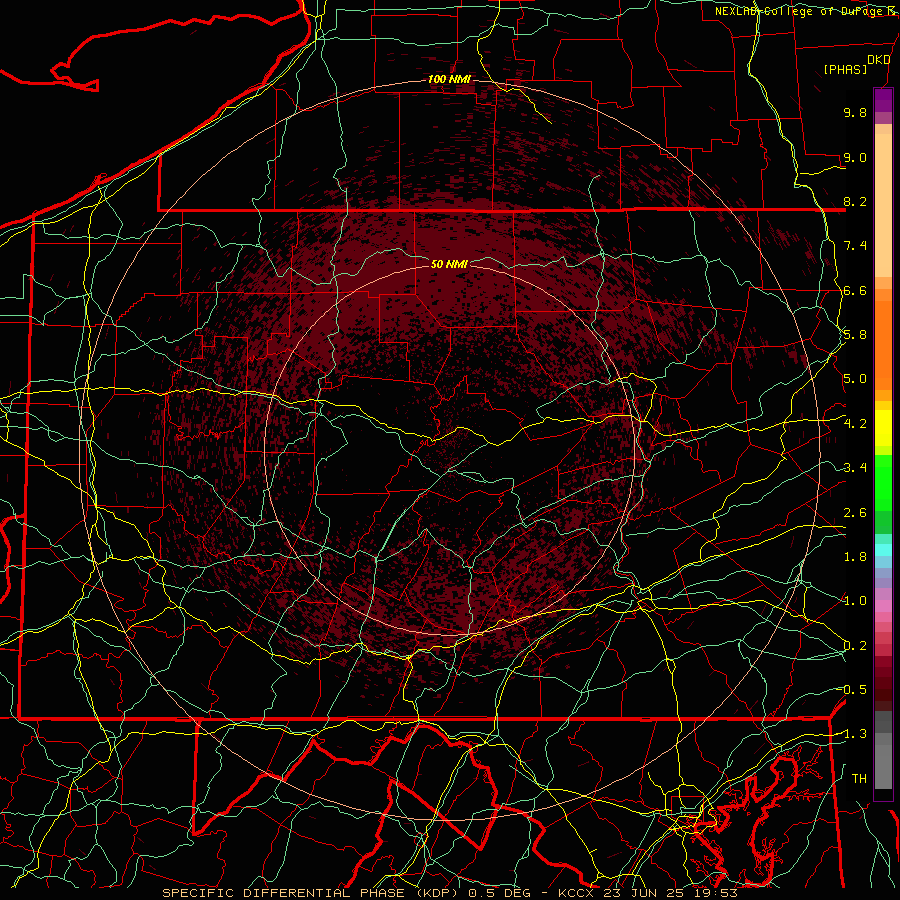Click the Specific Differential Phase caption at bottom

[449, 893]
